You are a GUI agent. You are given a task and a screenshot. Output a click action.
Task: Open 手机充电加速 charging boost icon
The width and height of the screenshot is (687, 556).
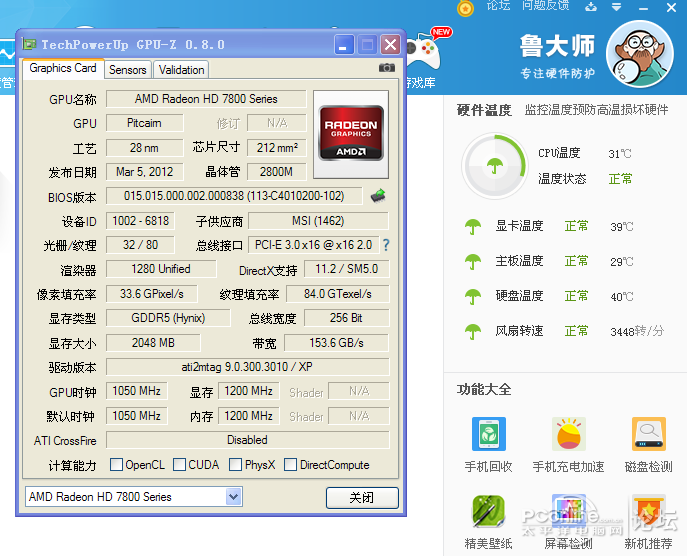tap(568, 434)
